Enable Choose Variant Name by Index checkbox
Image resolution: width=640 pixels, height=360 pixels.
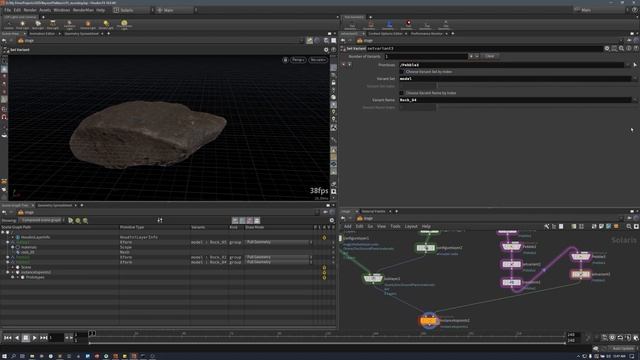click(402, 93)
